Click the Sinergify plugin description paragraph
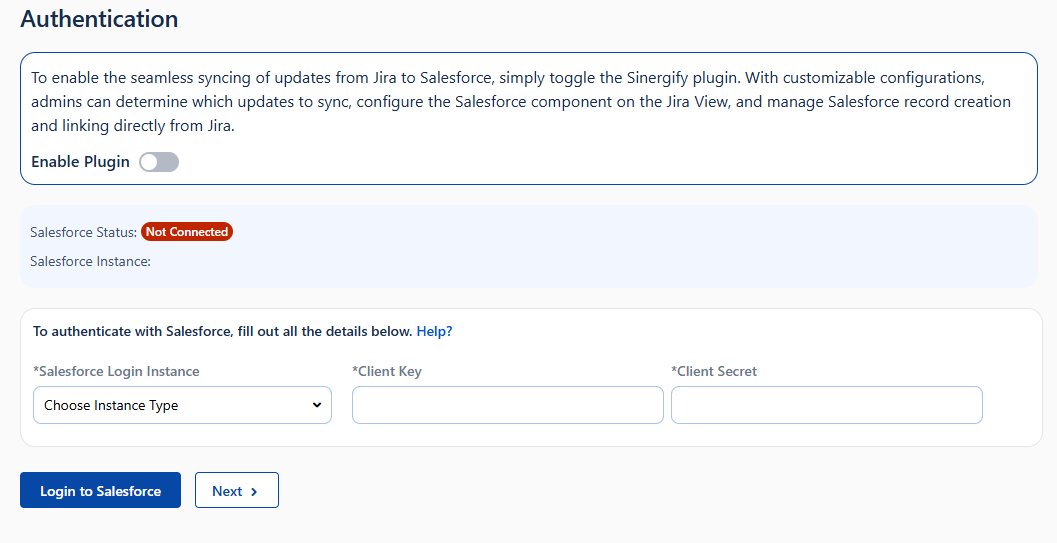Viewport: 1057px width, 543px height. [x=520, y=101]
